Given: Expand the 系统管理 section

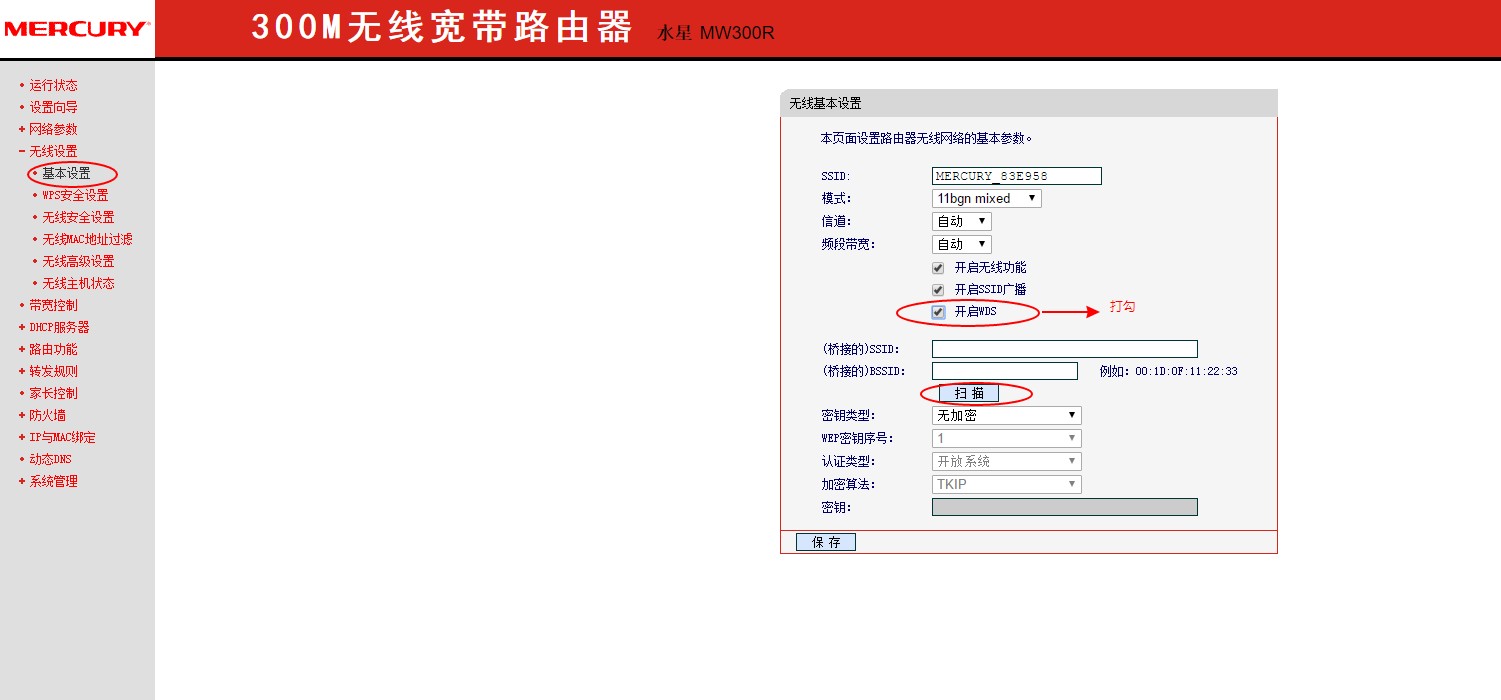Looking at the screenshot, I should coord(52,481).
